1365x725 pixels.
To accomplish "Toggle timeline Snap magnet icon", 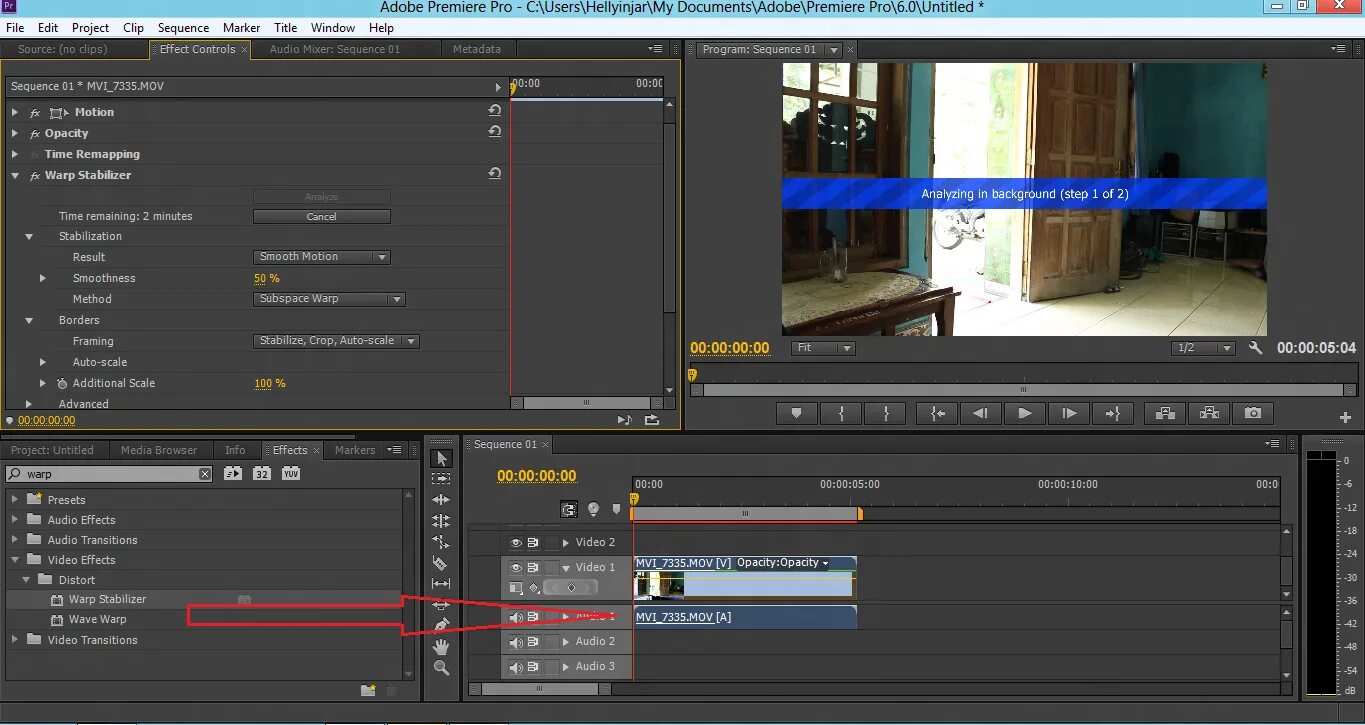I will 569,510.
